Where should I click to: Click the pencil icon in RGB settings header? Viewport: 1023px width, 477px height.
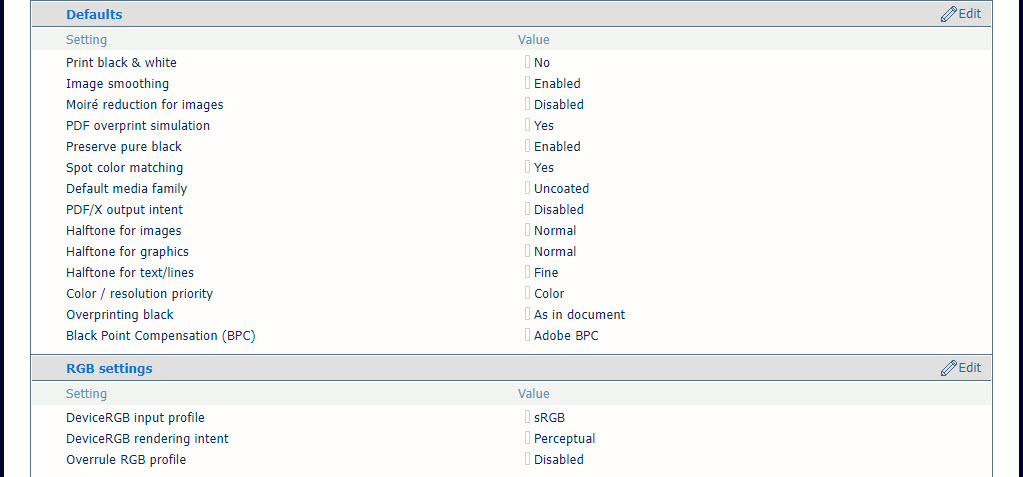point(948,368)
